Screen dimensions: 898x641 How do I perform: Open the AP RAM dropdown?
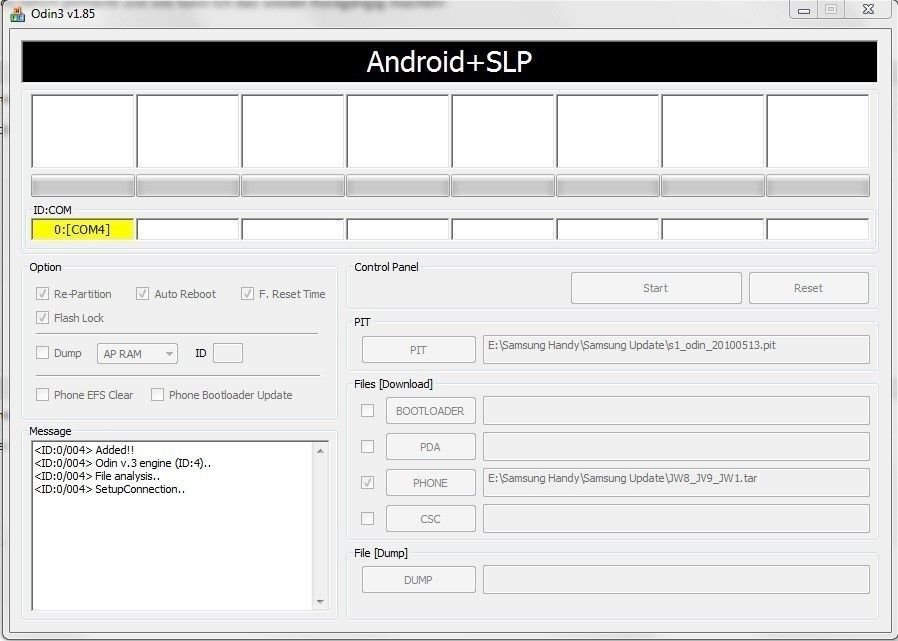tap(137, 354)
